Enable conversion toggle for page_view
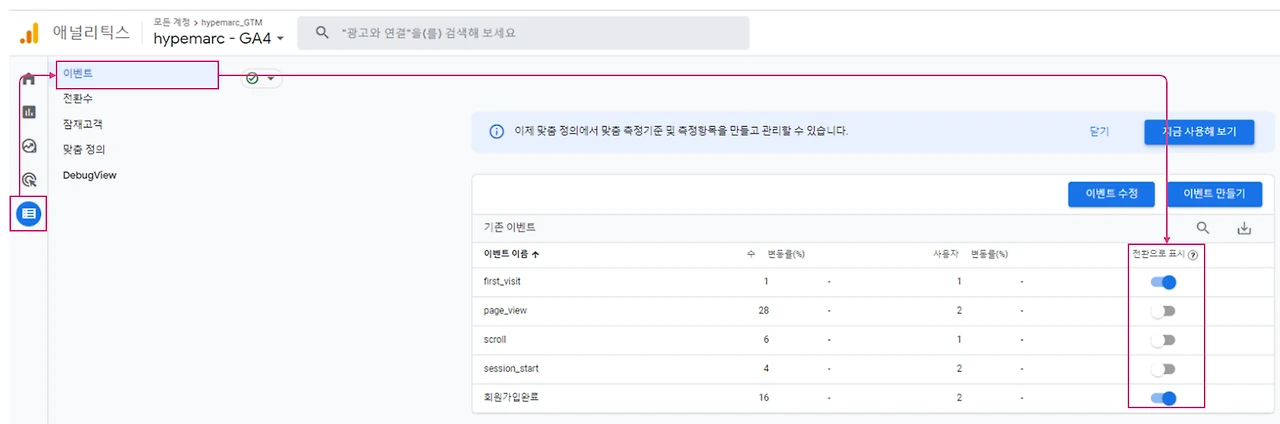1280x424 pixels. click(1163, 311)
